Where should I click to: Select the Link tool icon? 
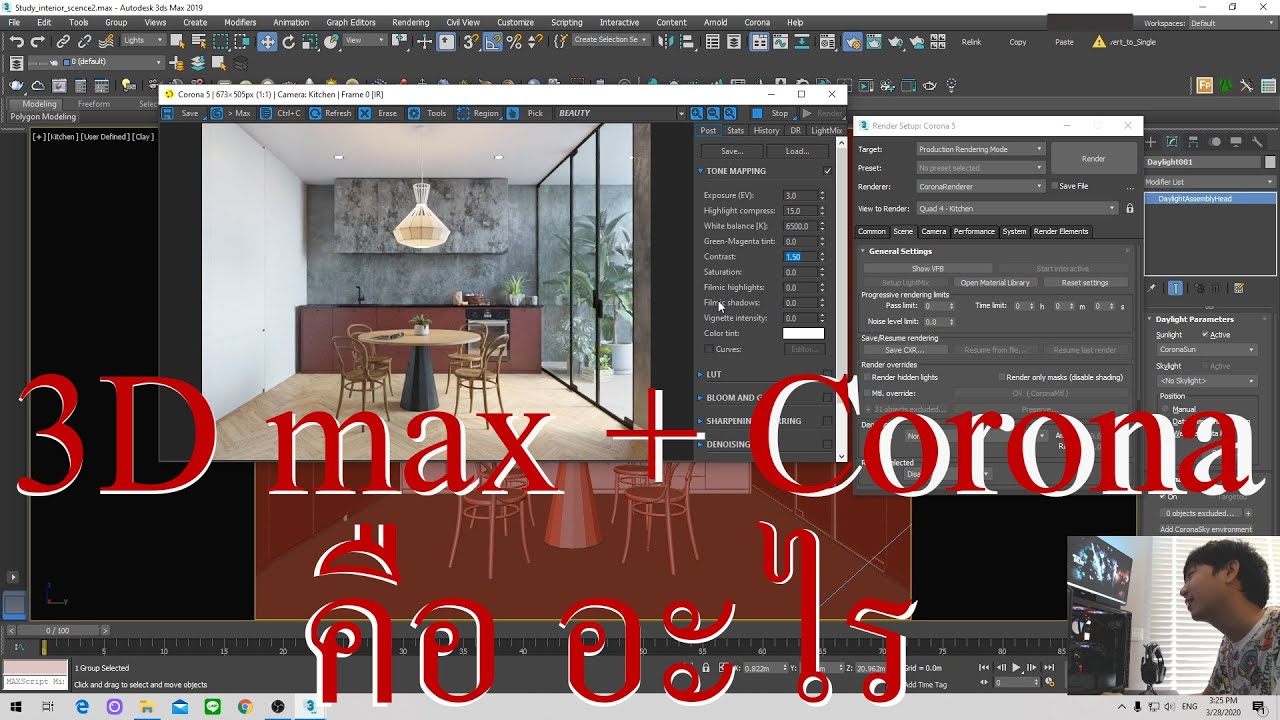click(63, 41)
